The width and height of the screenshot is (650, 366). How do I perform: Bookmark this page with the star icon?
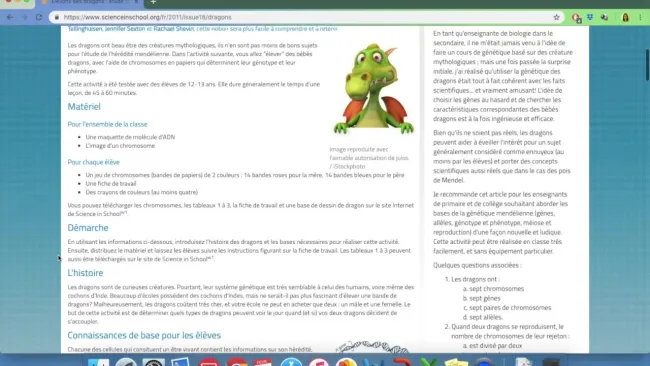(x=556, y=17)
